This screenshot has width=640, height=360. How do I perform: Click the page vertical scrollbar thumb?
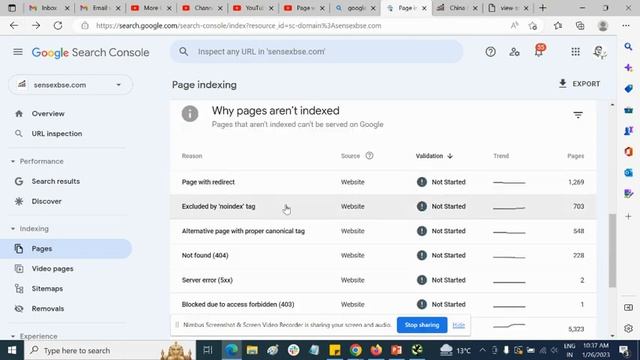612,251
